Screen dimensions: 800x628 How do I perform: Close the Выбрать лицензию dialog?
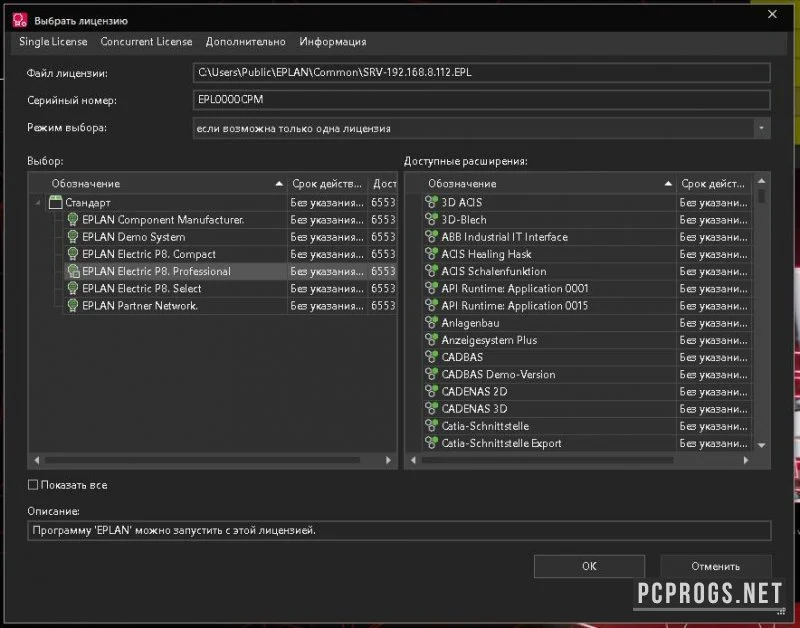pos(772,15)
